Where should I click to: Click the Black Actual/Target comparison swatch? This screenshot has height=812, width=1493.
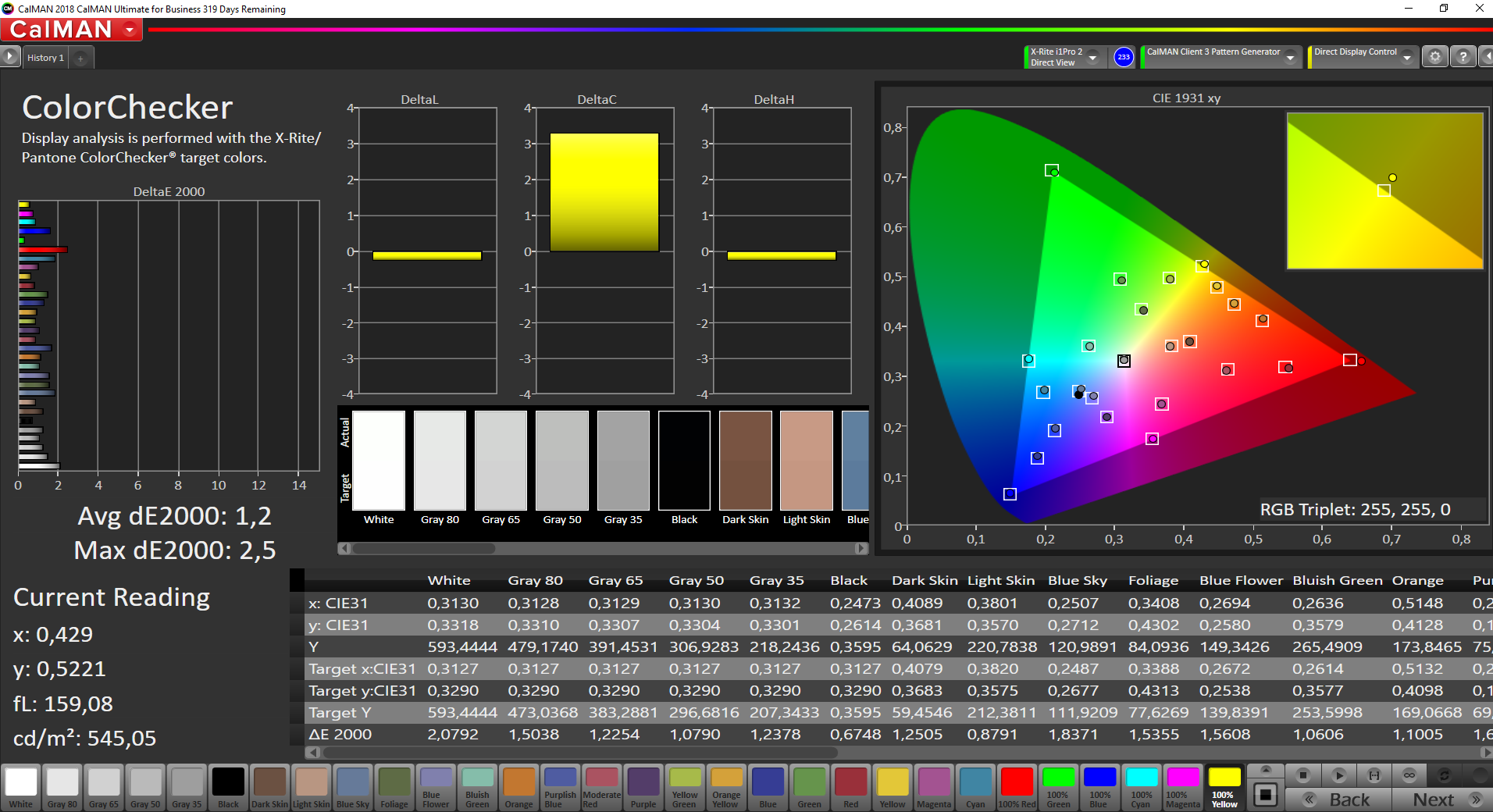(684, 461)
